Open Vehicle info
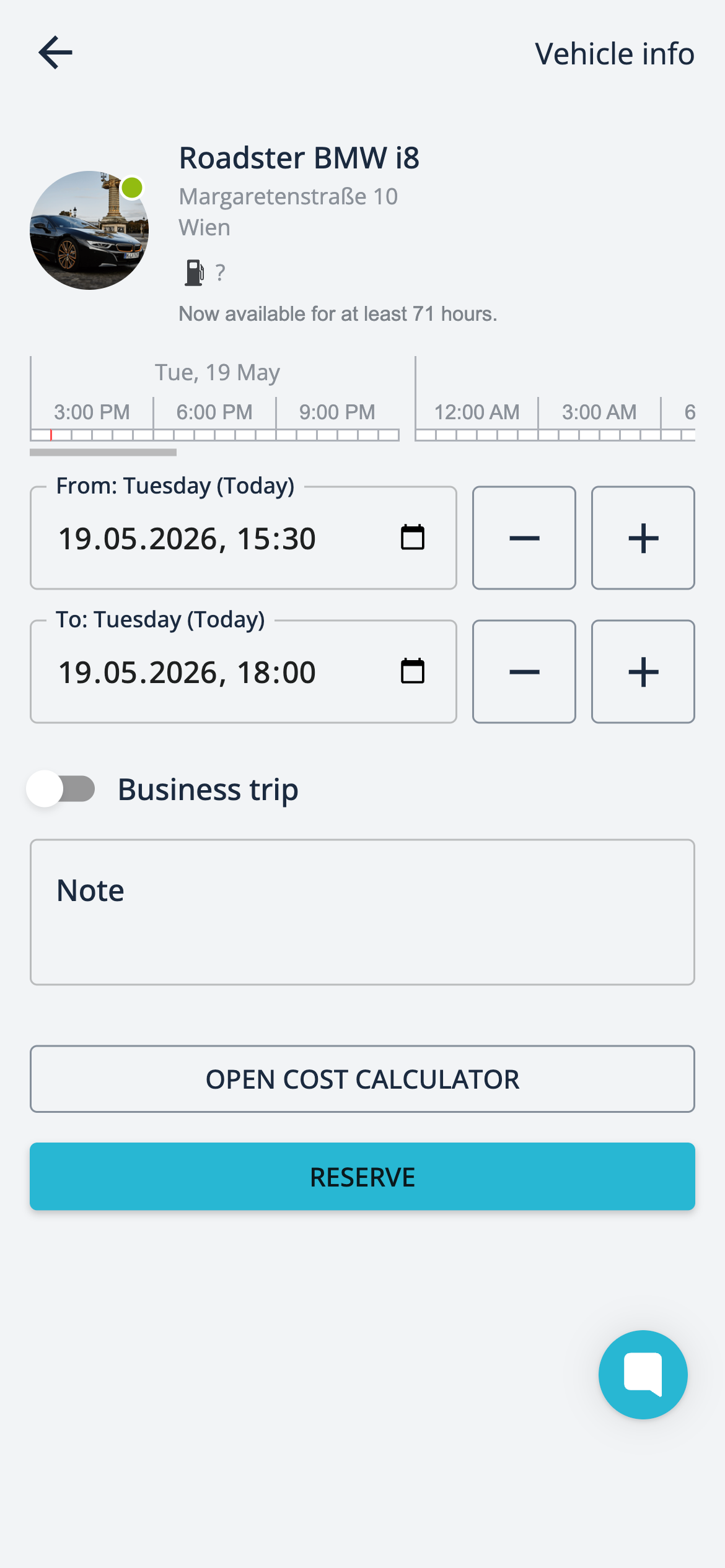 pos(615,54)
